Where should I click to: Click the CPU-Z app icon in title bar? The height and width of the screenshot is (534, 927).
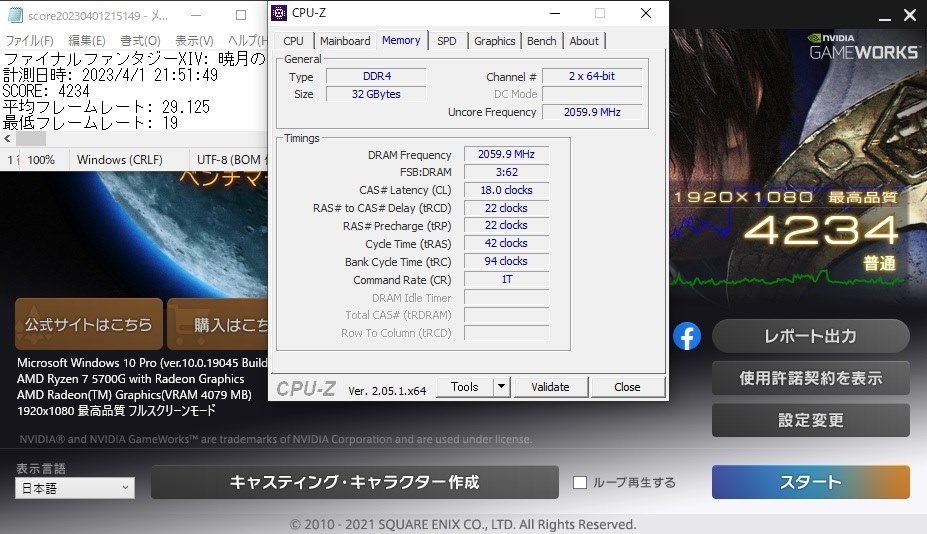pos(279,13)
